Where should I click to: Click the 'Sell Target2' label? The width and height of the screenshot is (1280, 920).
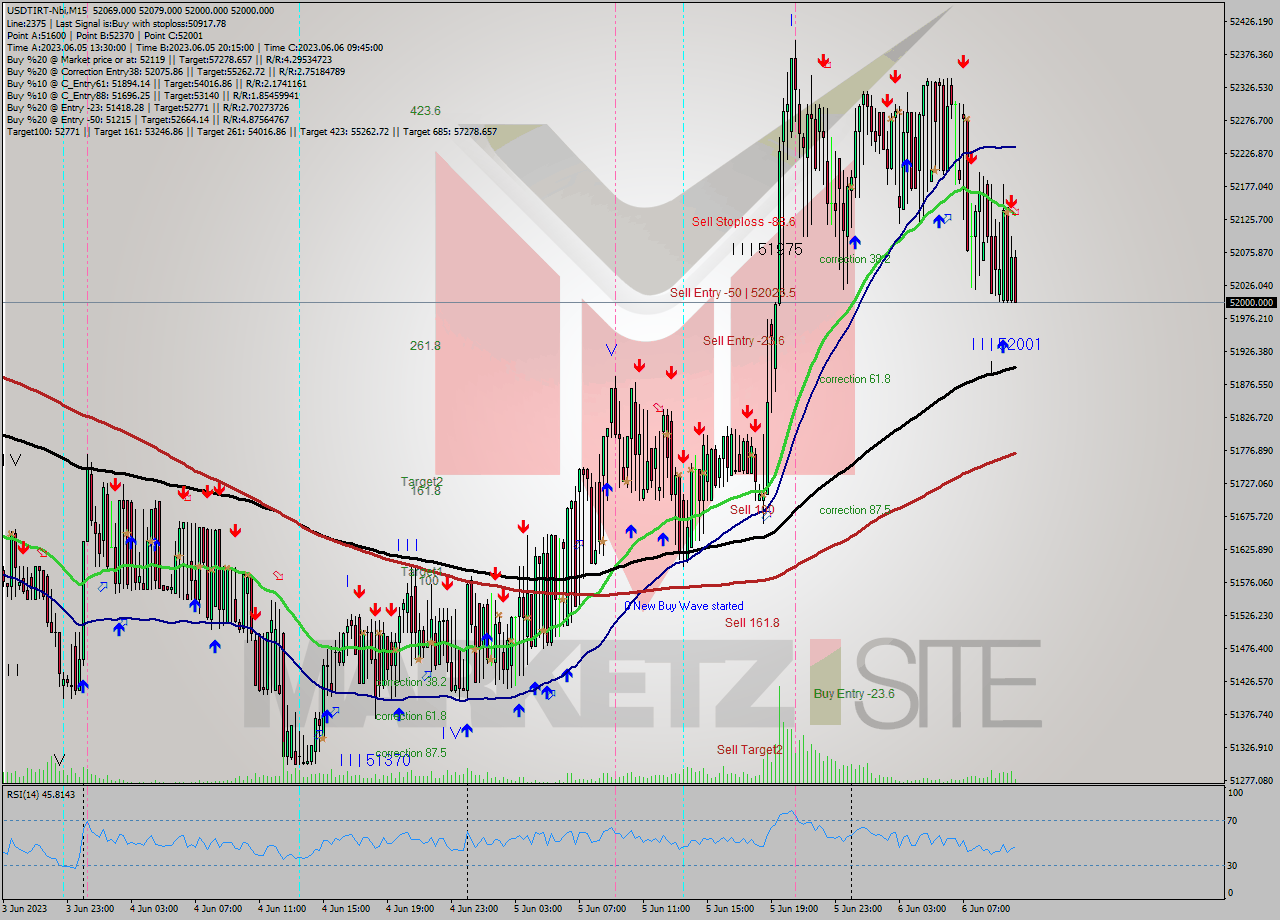click(750, 750)
